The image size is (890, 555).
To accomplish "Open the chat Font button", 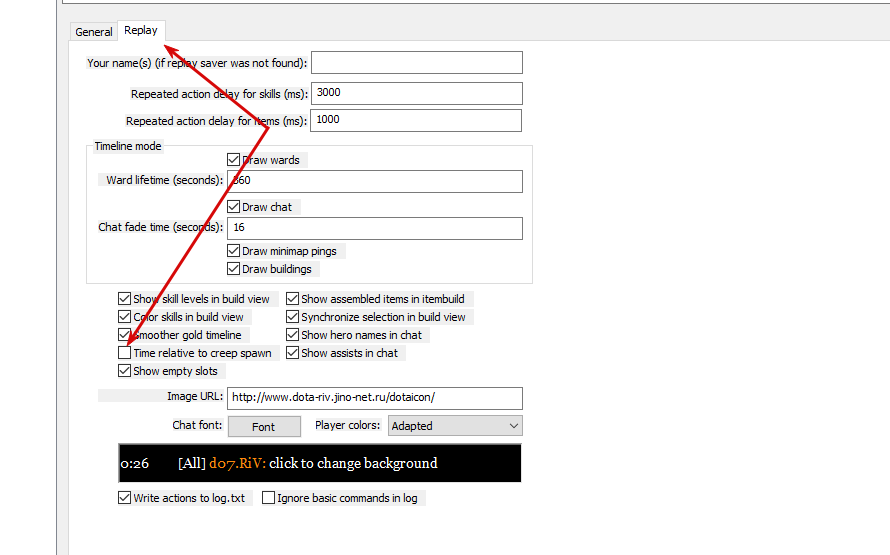I will point(264,427).
